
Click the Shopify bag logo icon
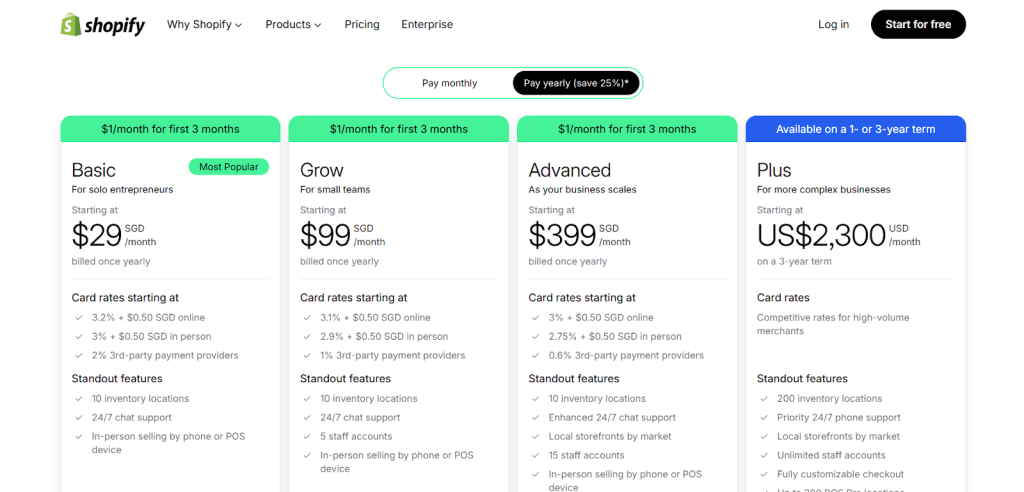71,25
